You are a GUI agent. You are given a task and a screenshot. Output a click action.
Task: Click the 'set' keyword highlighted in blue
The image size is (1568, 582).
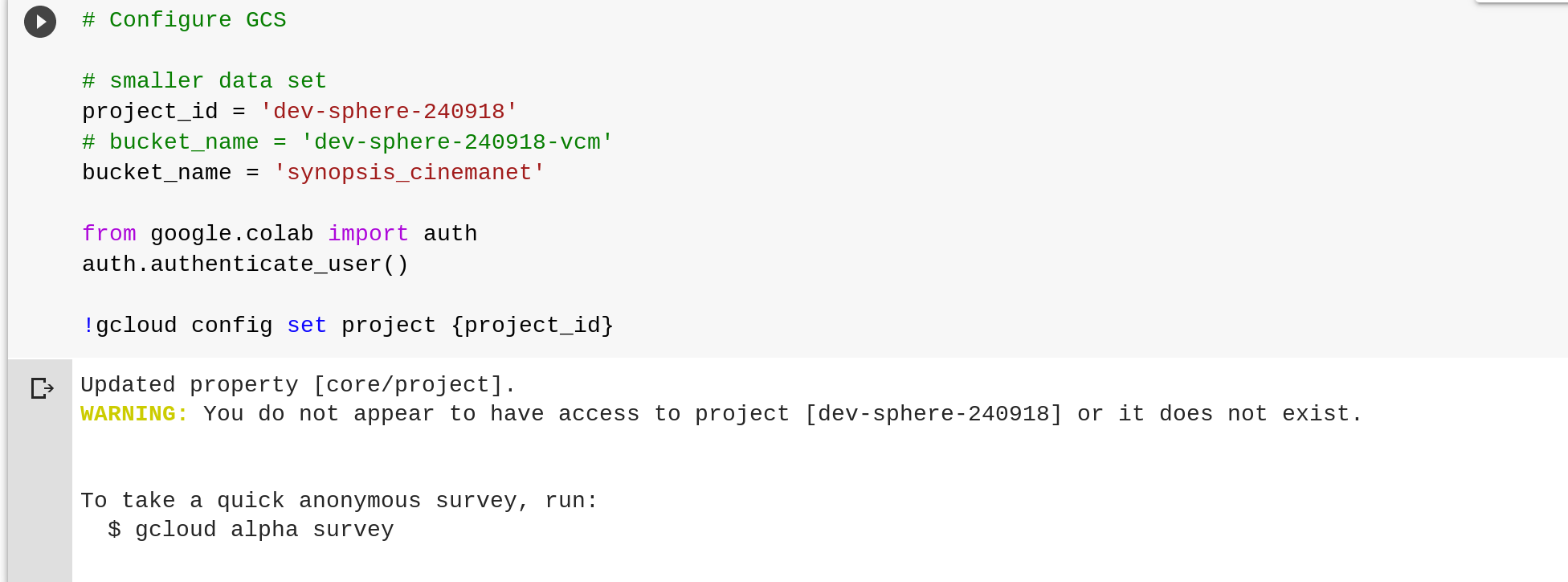pos(306,326)
